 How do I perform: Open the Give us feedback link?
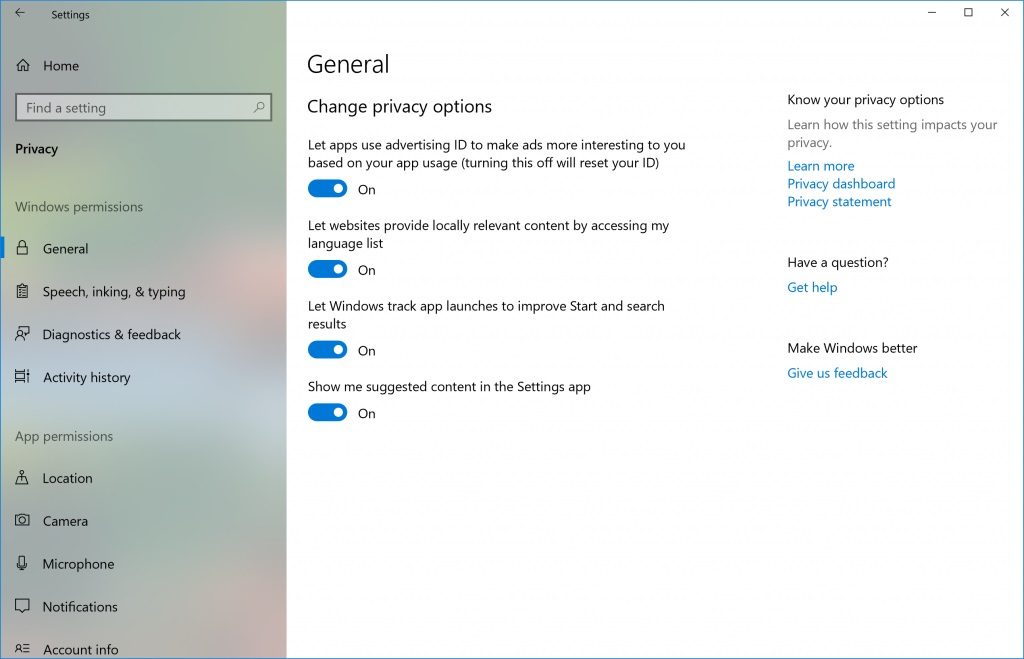coord(837,373)
